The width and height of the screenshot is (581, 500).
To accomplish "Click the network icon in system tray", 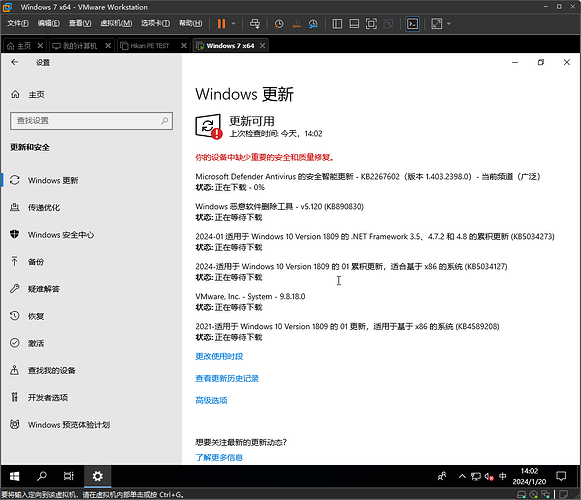I will click(x=476, y=476).
